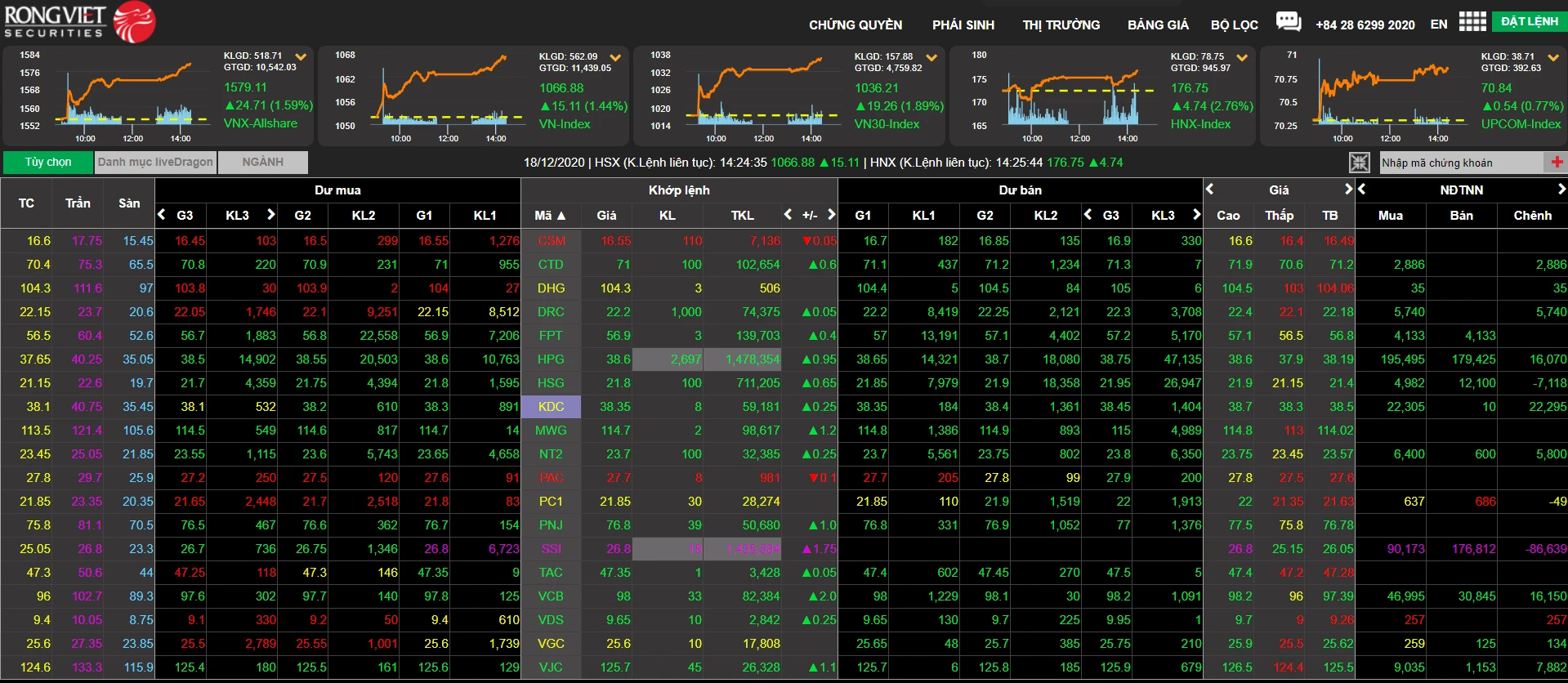Expand the VN30-Index chart dropdown chevron

click(931, 57)
